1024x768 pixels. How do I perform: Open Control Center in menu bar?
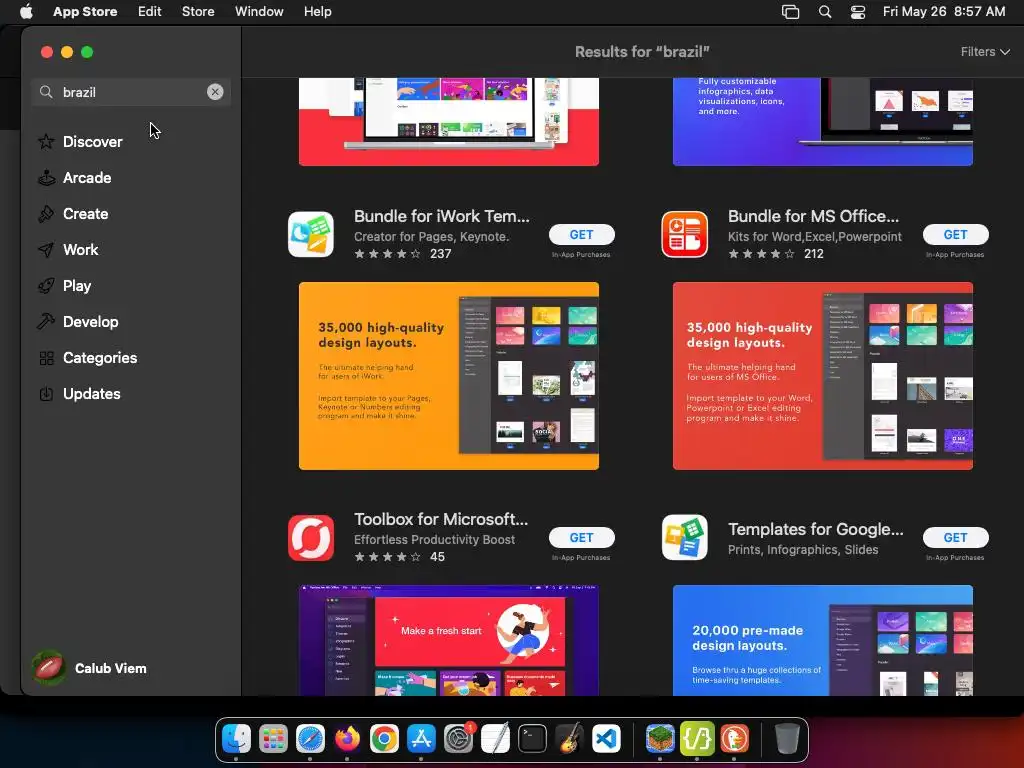point(857,12)
